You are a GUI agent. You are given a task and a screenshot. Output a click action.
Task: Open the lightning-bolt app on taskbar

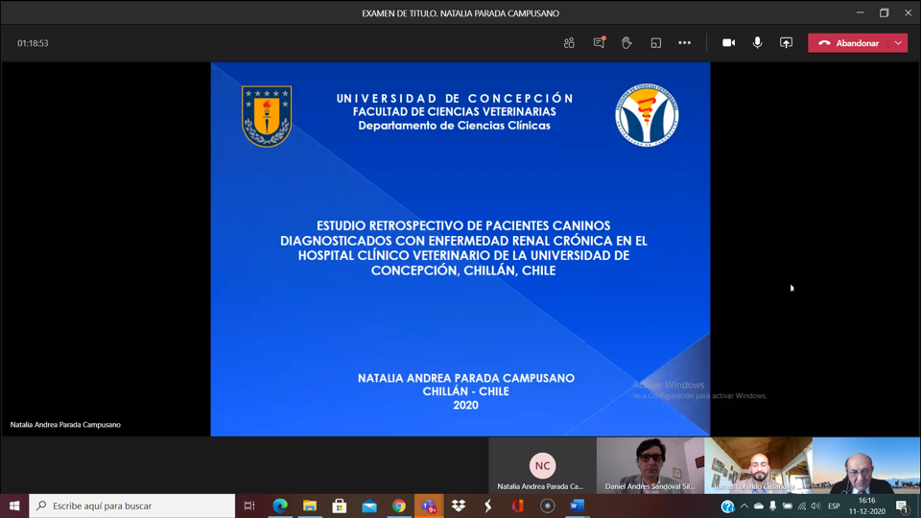tap(488, 506)
